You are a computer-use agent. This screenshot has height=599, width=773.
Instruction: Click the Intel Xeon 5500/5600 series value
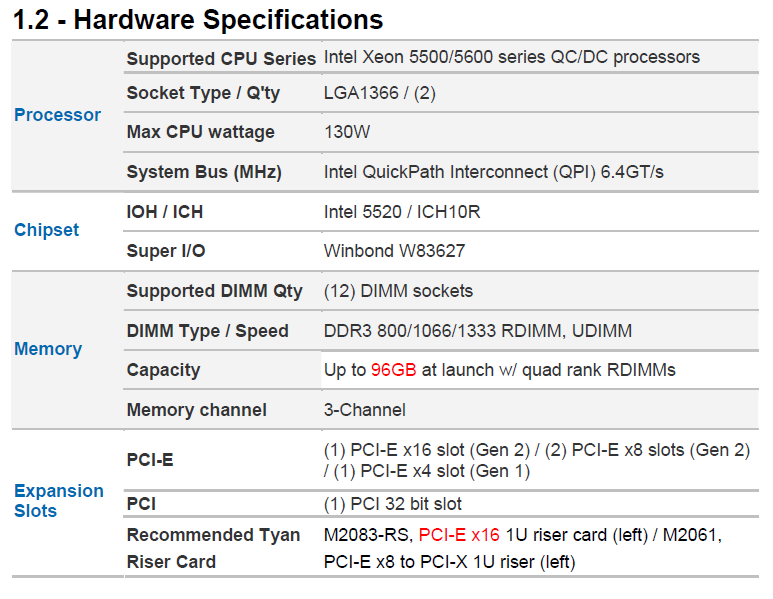pos(512,57)
